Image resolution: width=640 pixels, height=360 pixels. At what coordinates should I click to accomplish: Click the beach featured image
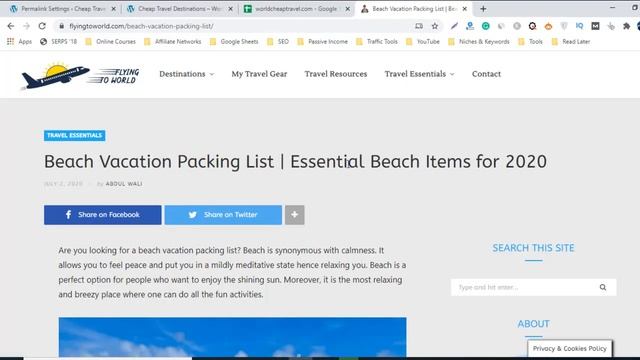[232, 338]
